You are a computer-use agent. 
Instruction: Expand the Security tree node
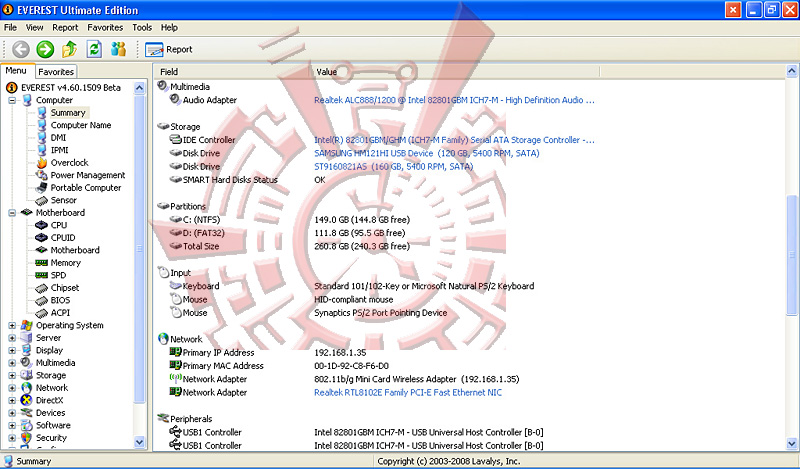[x=12, y=438]
